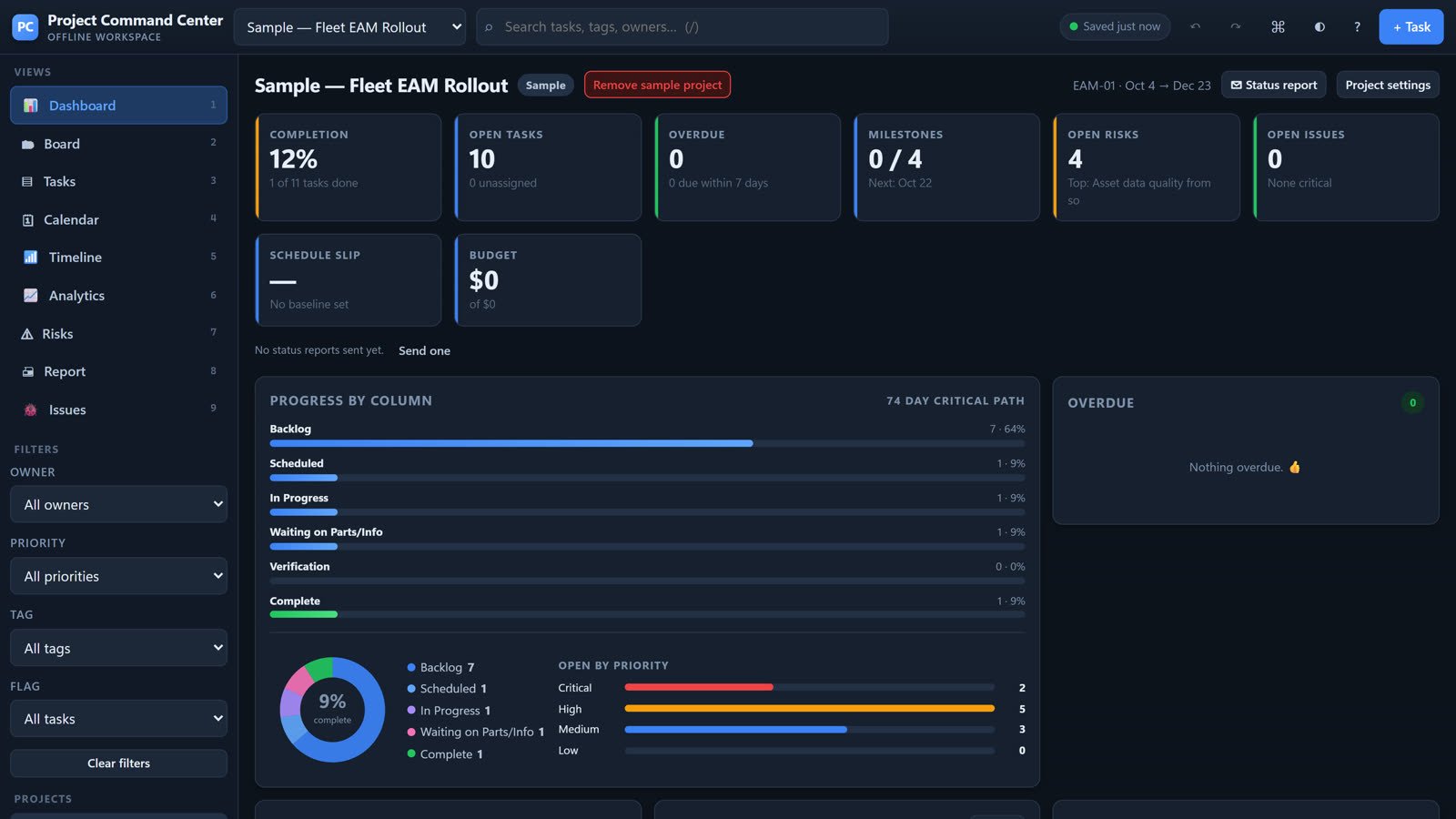Click the Schedule Slip card

(349, 280)
